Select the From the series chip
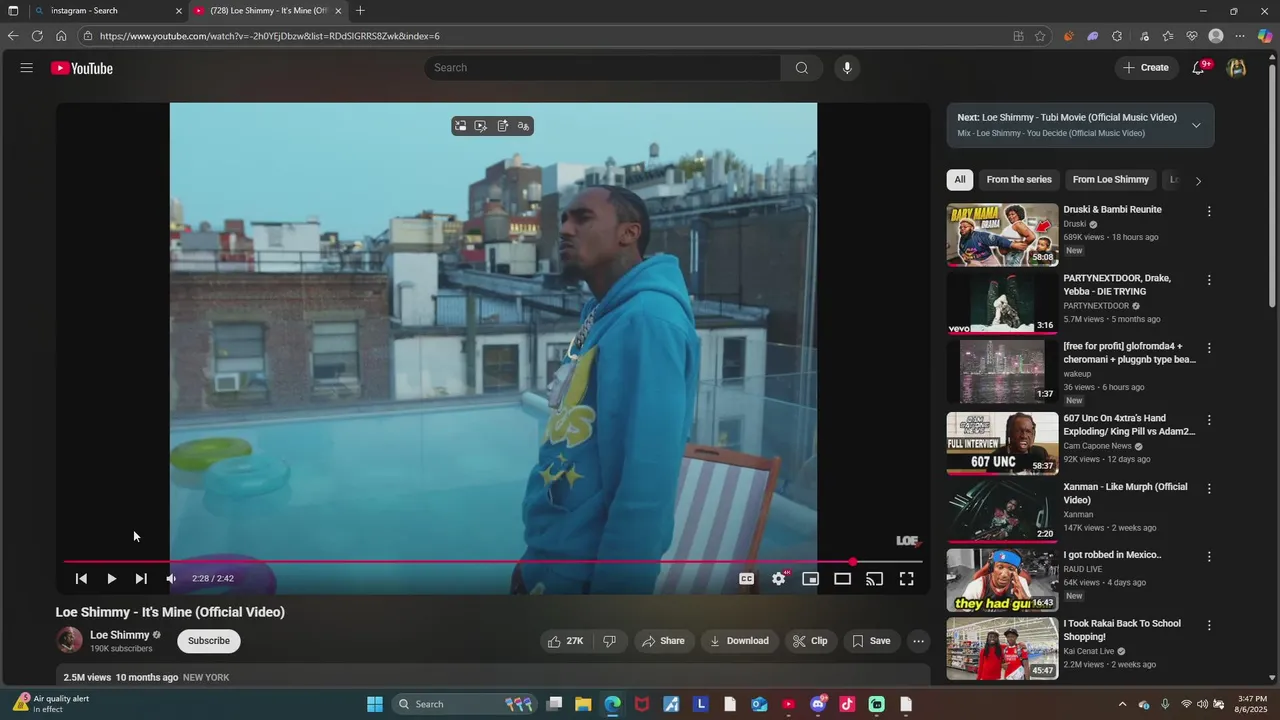 click(1019, 180)
